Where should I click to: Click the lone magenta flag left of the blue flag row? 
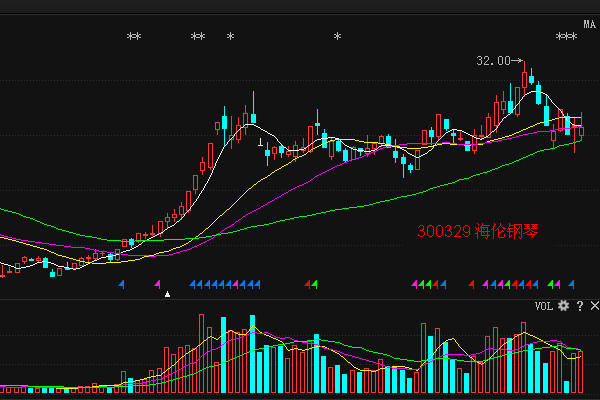coord(157,285)
